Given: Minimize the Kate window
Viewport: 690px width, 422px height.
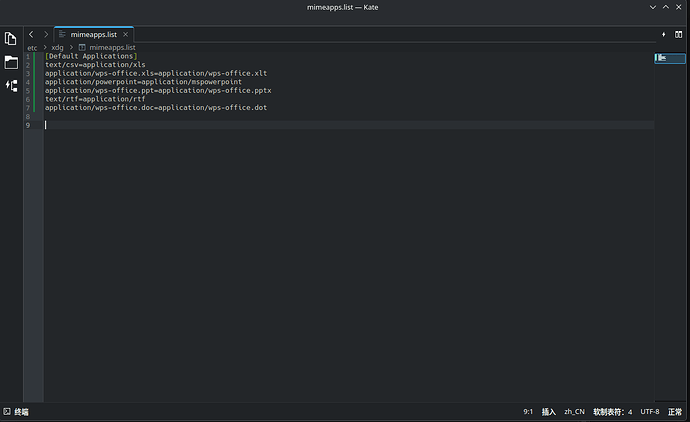Looking at the screenshot, I should click(653, 7).
